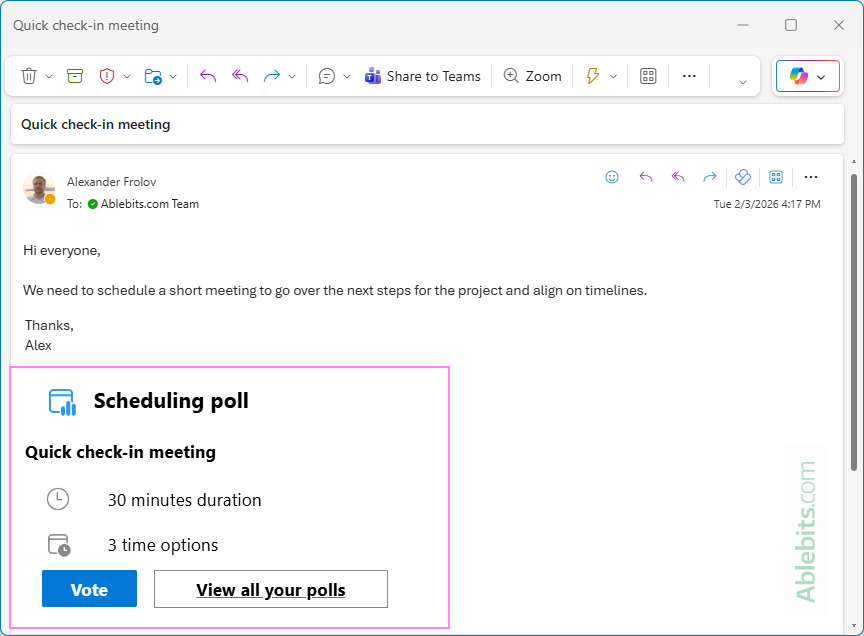Open the apps grid icon on the toolbar
This screenshot has height=636, width=864.
647,75
